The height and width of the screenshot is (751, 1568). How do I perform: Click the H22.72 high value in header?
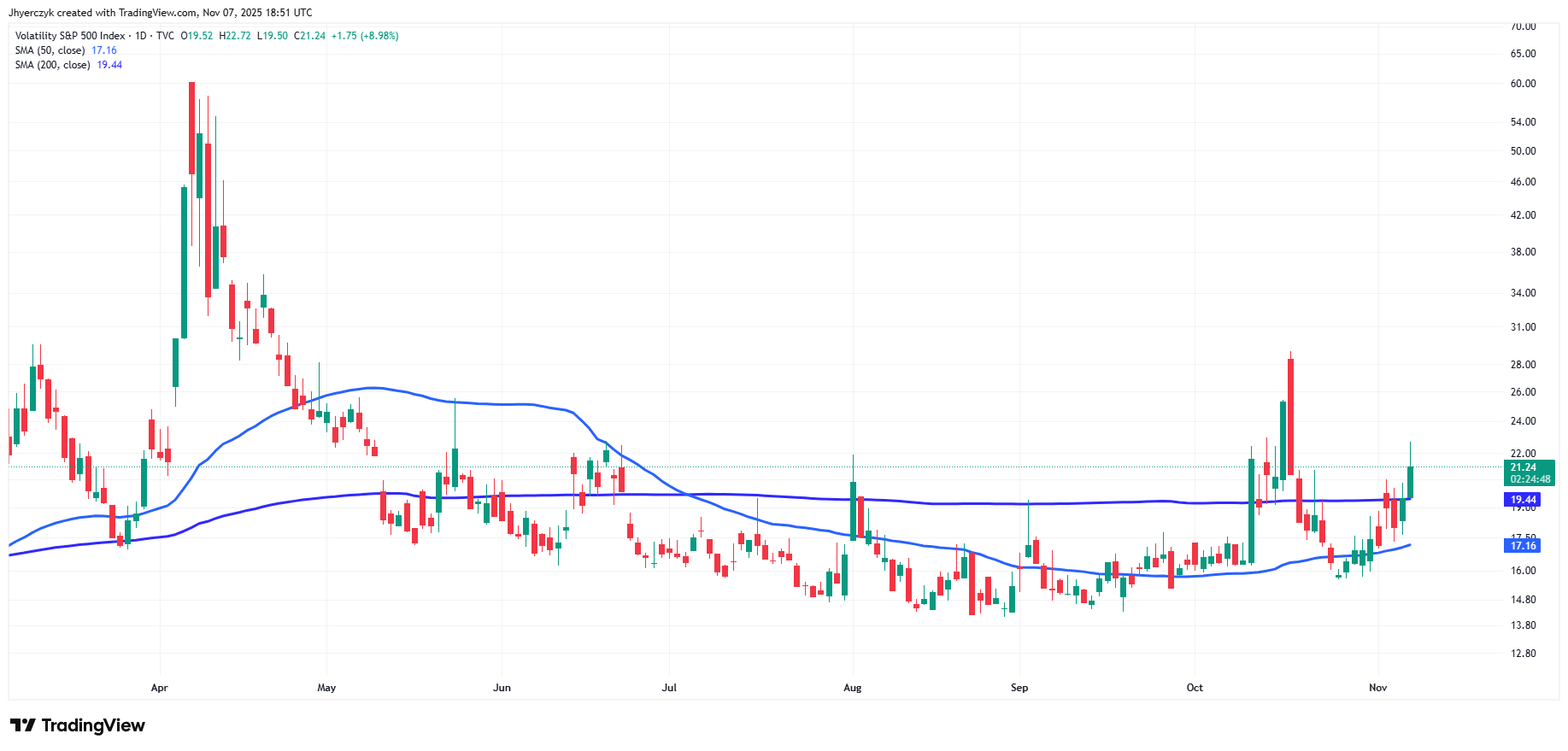pos(235,36)
